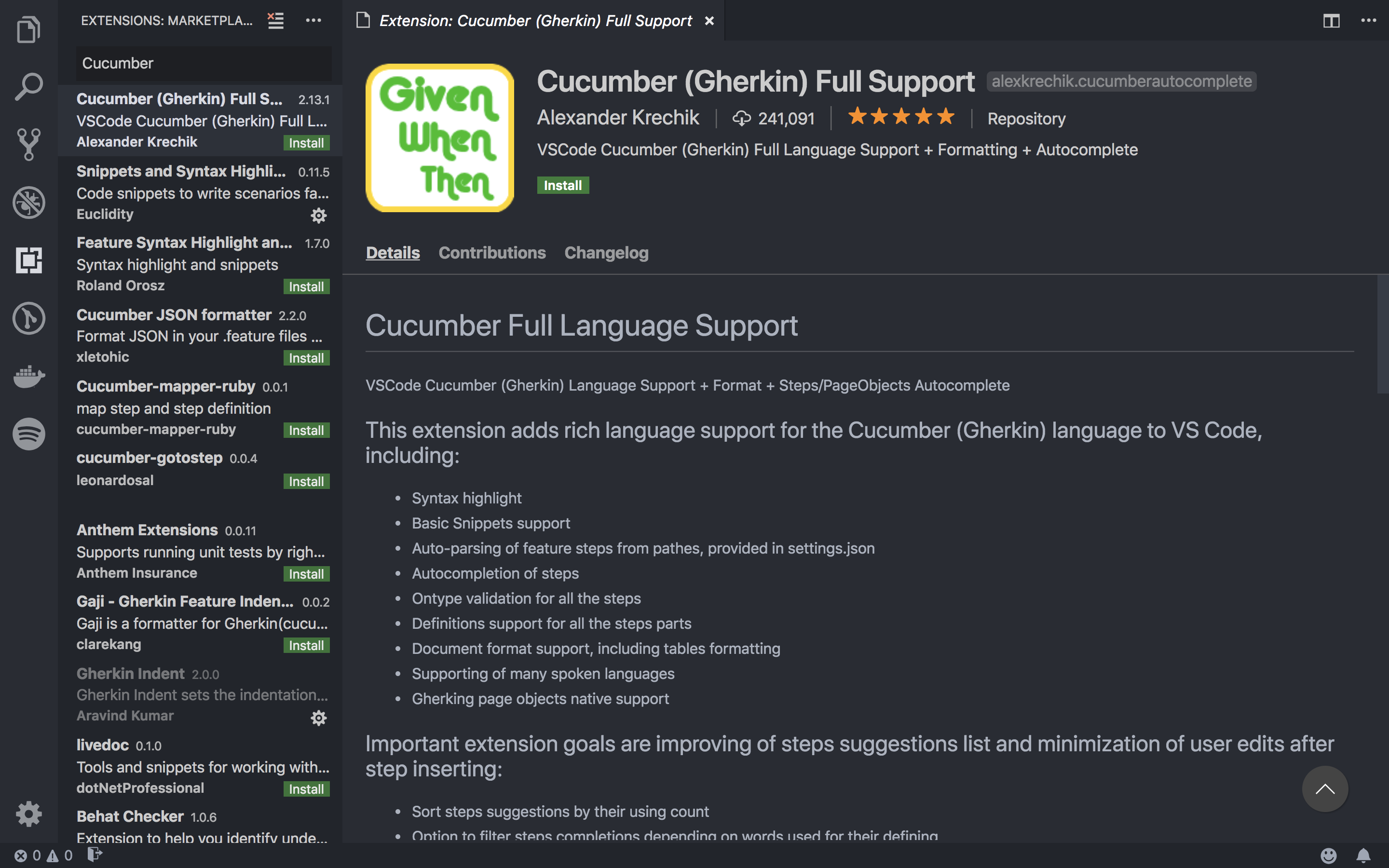1389x868 pixels.
Task: Click Install button for Cucumber Gherkin
Action: pos(562,184)
